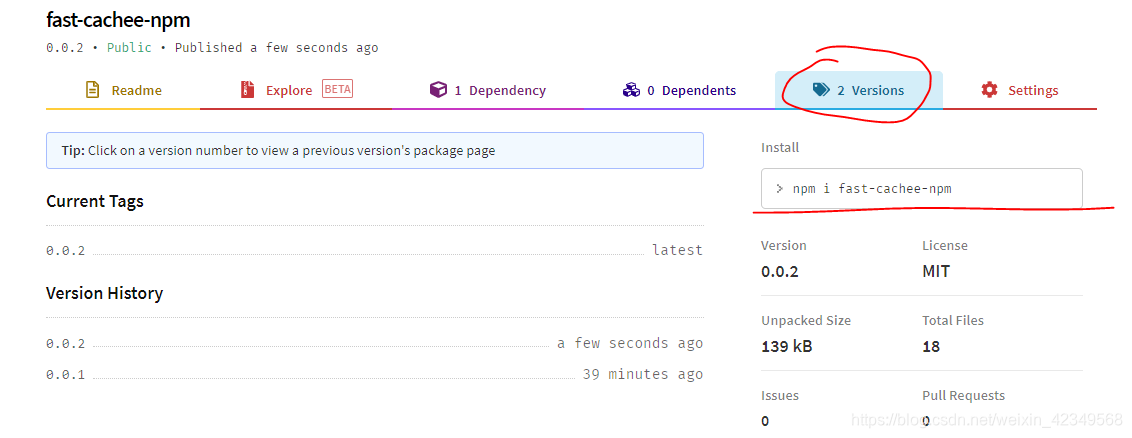
Task: Click the Tip banner about version numbers
Action: tap(375, 151)
